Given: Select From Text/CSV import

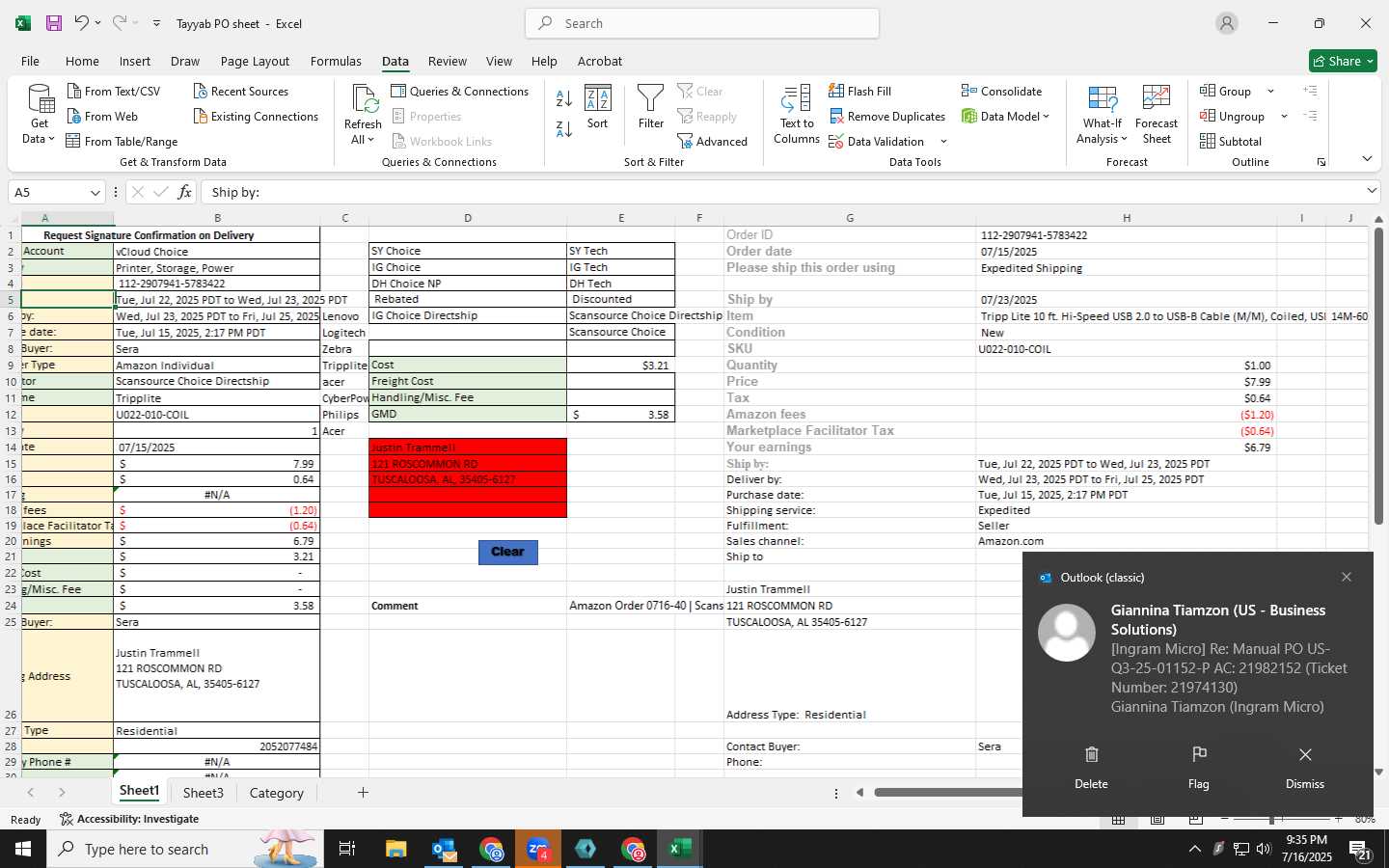Looking at the screenshot, I should click(114, 91).
